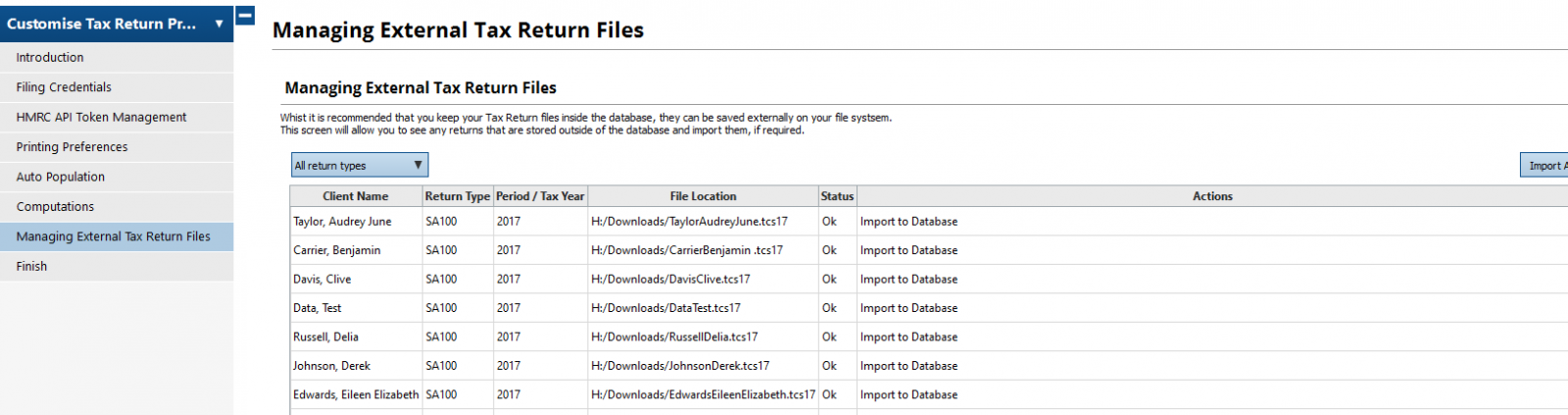
Task: Open Filing Credentials in the sidebar
Action: pyautogui.click(x=64, y=87)
